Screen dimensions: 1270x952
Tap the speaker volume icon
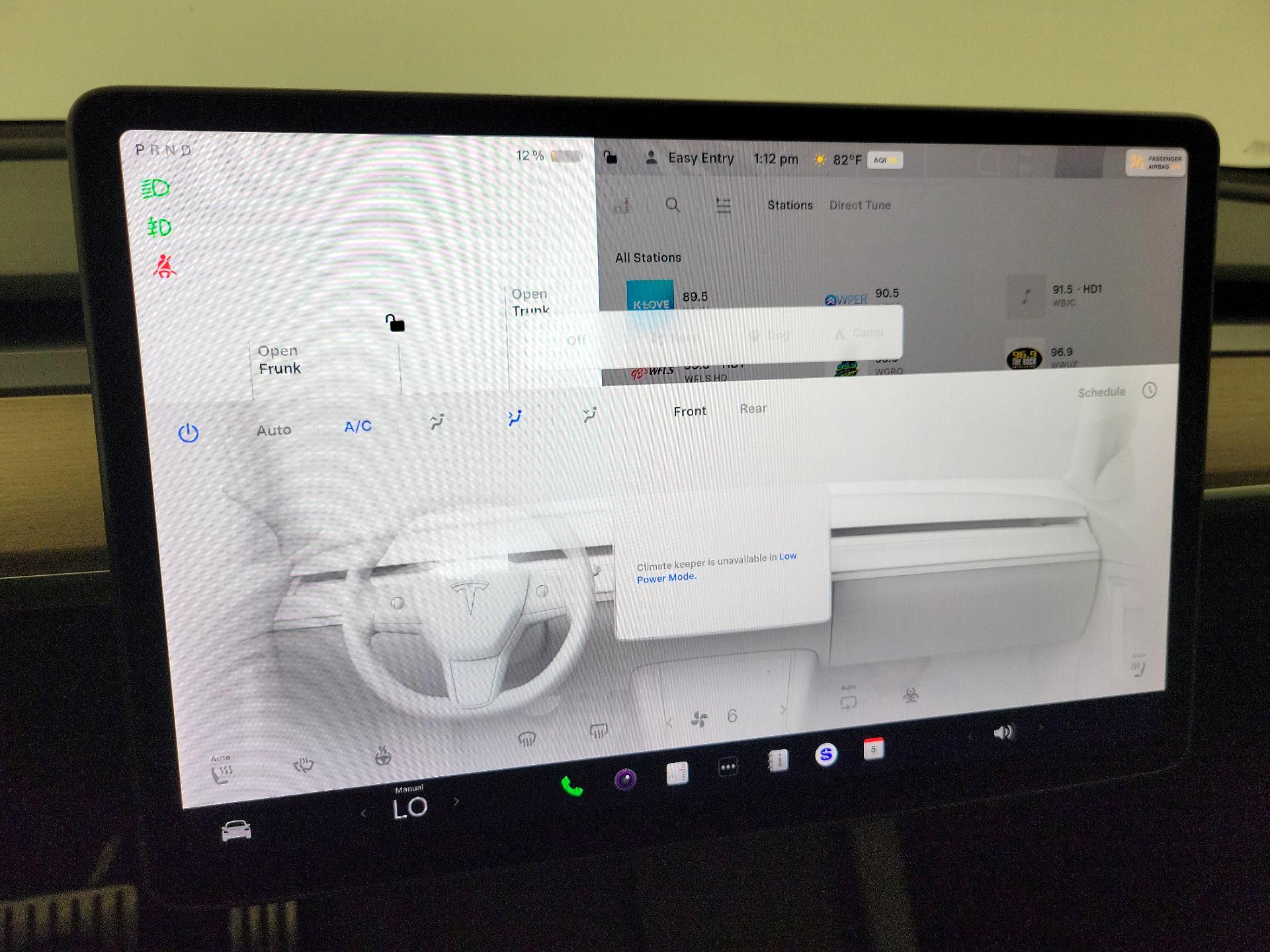(1003, 732)
